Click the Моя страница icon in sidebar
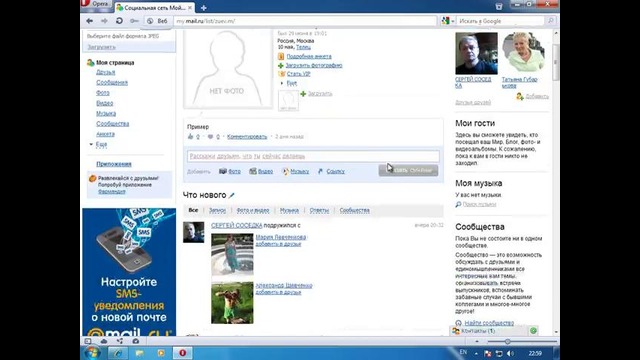640x360 pixels. [91, 63]
